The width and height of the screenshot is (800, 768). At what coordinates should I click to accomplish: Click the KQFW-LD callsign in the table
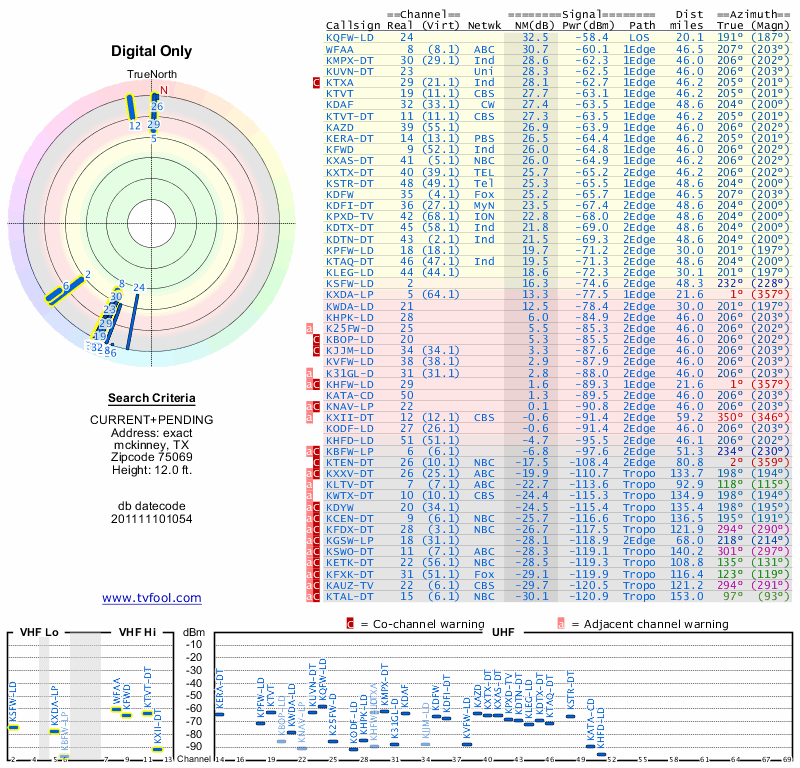(349, 38)
